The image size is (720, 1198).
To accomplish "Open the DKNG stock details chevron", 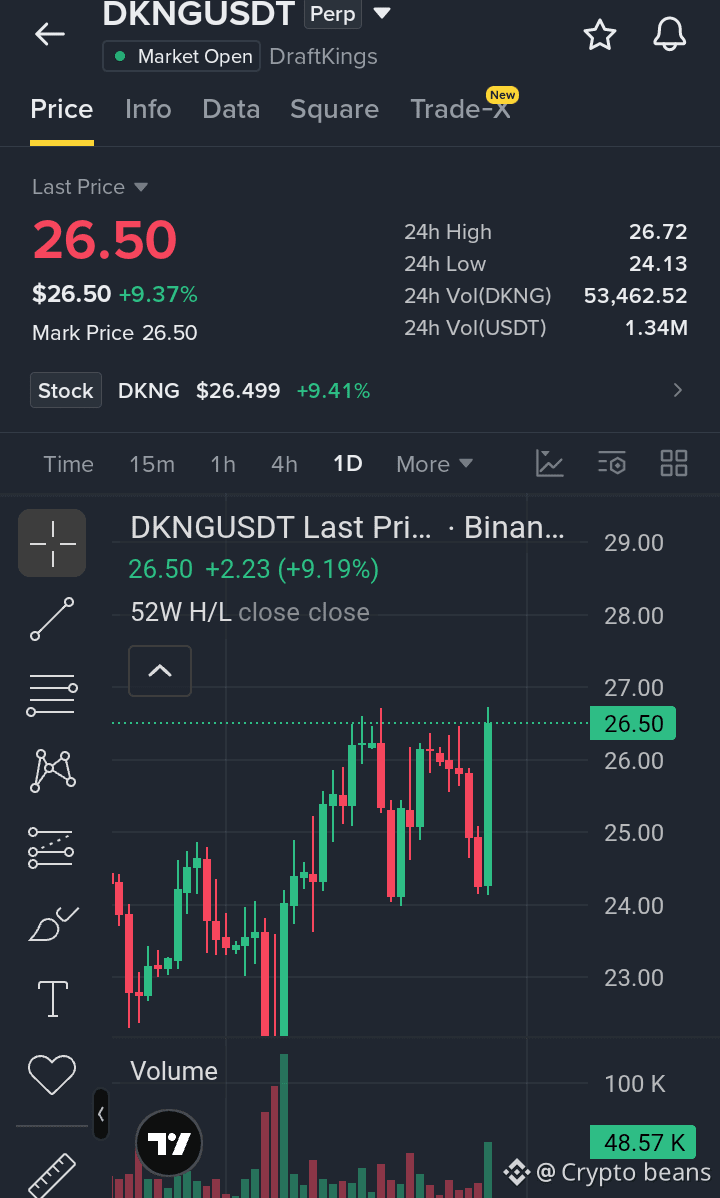I will pyautogui.click(x=677, y=390).
